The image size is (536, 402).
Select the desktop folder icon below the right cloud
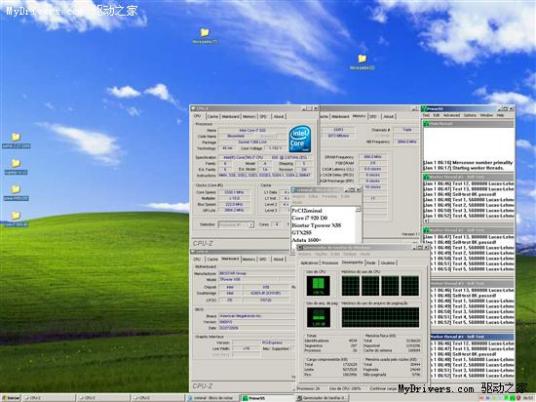(362, 62)
